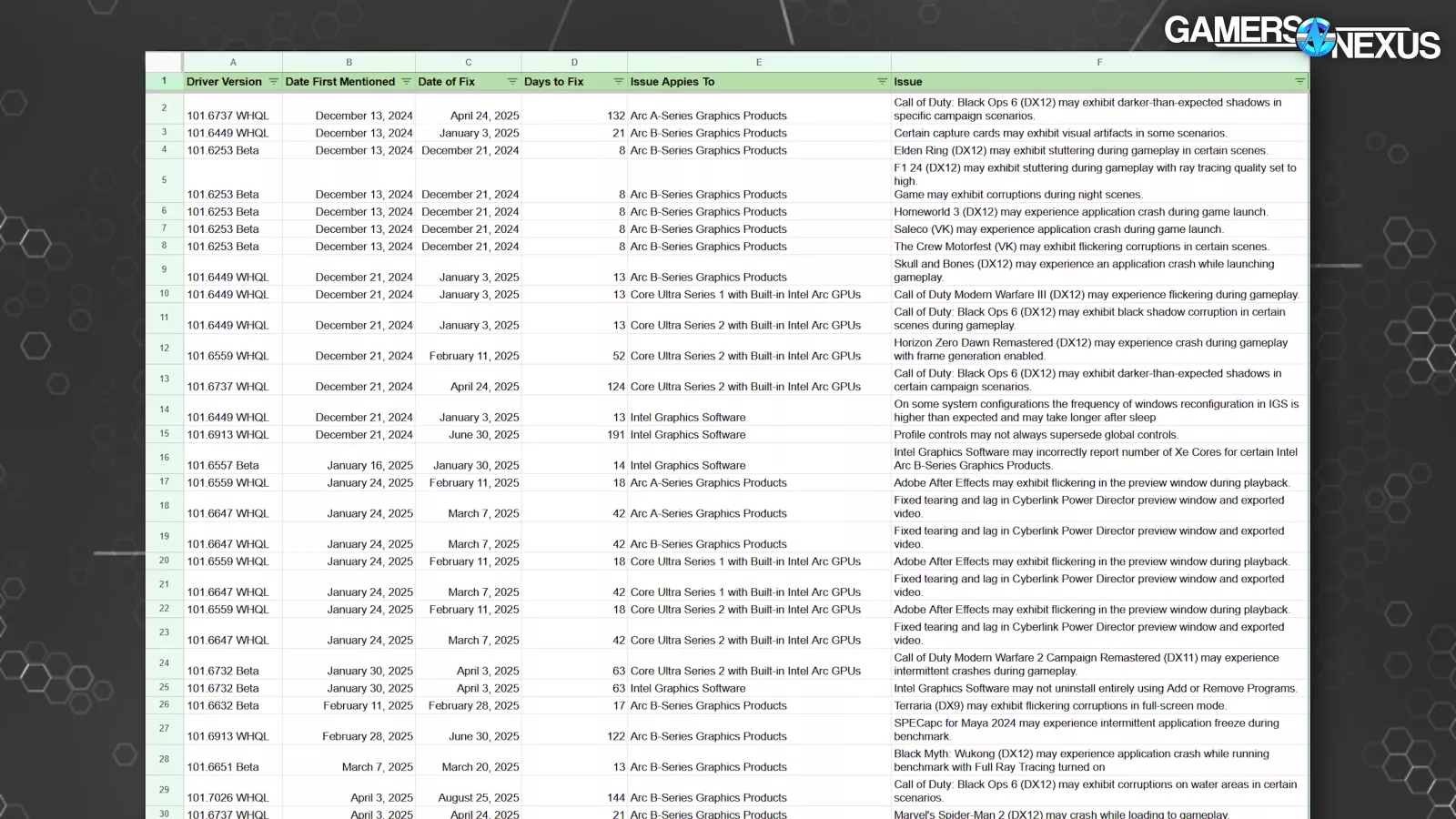Select the row 24 header
Image resolution: width=1456 pixels, height=819 pixels.
165,662
